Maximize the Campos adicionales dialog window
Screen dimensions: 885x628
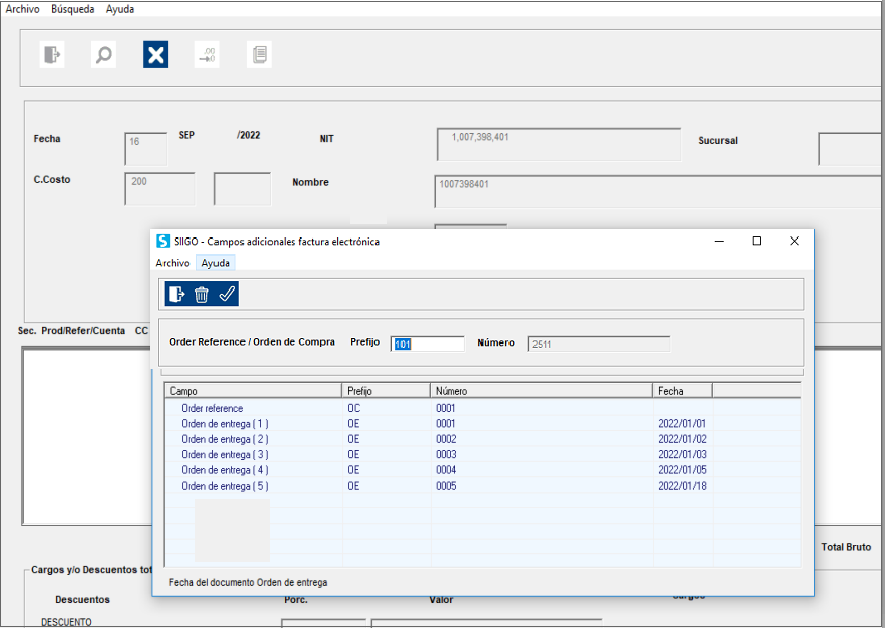click(x=757, y=241)
